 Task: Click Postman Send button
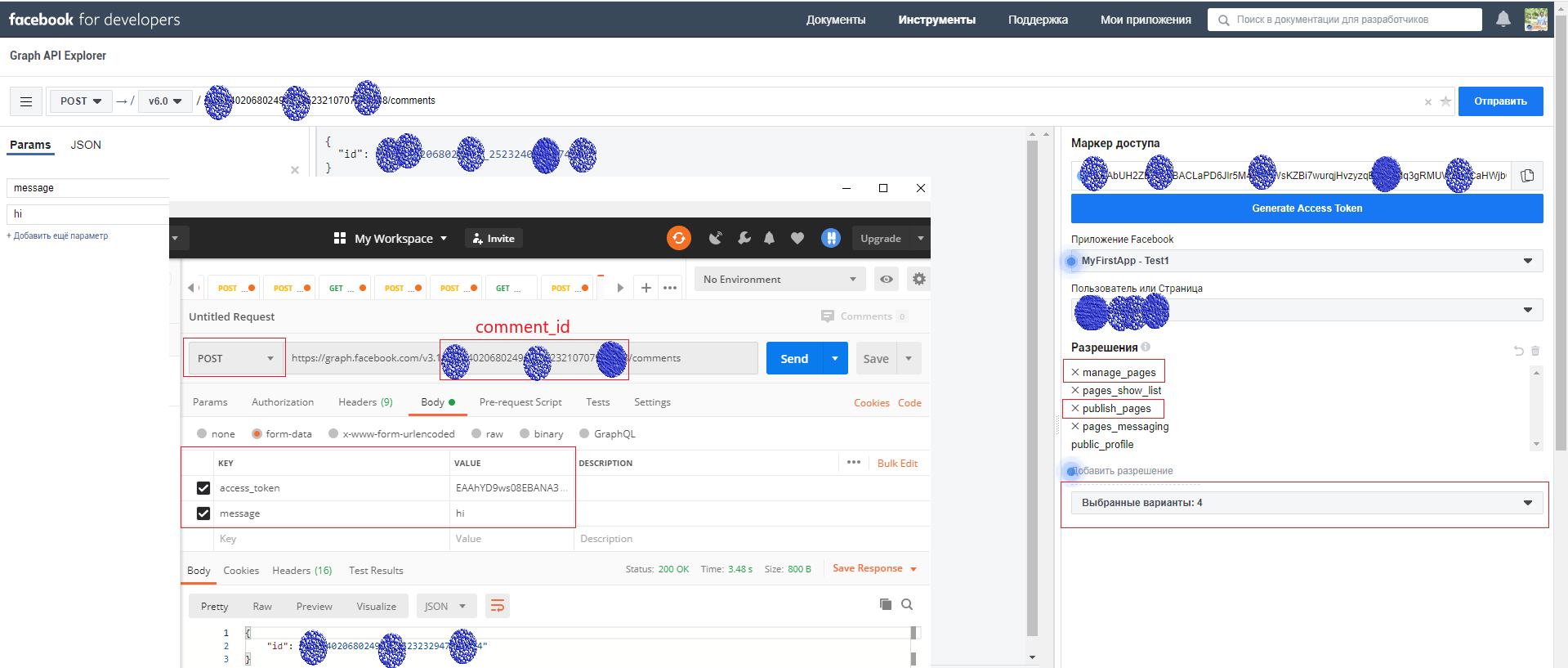[x=794, y=358]
